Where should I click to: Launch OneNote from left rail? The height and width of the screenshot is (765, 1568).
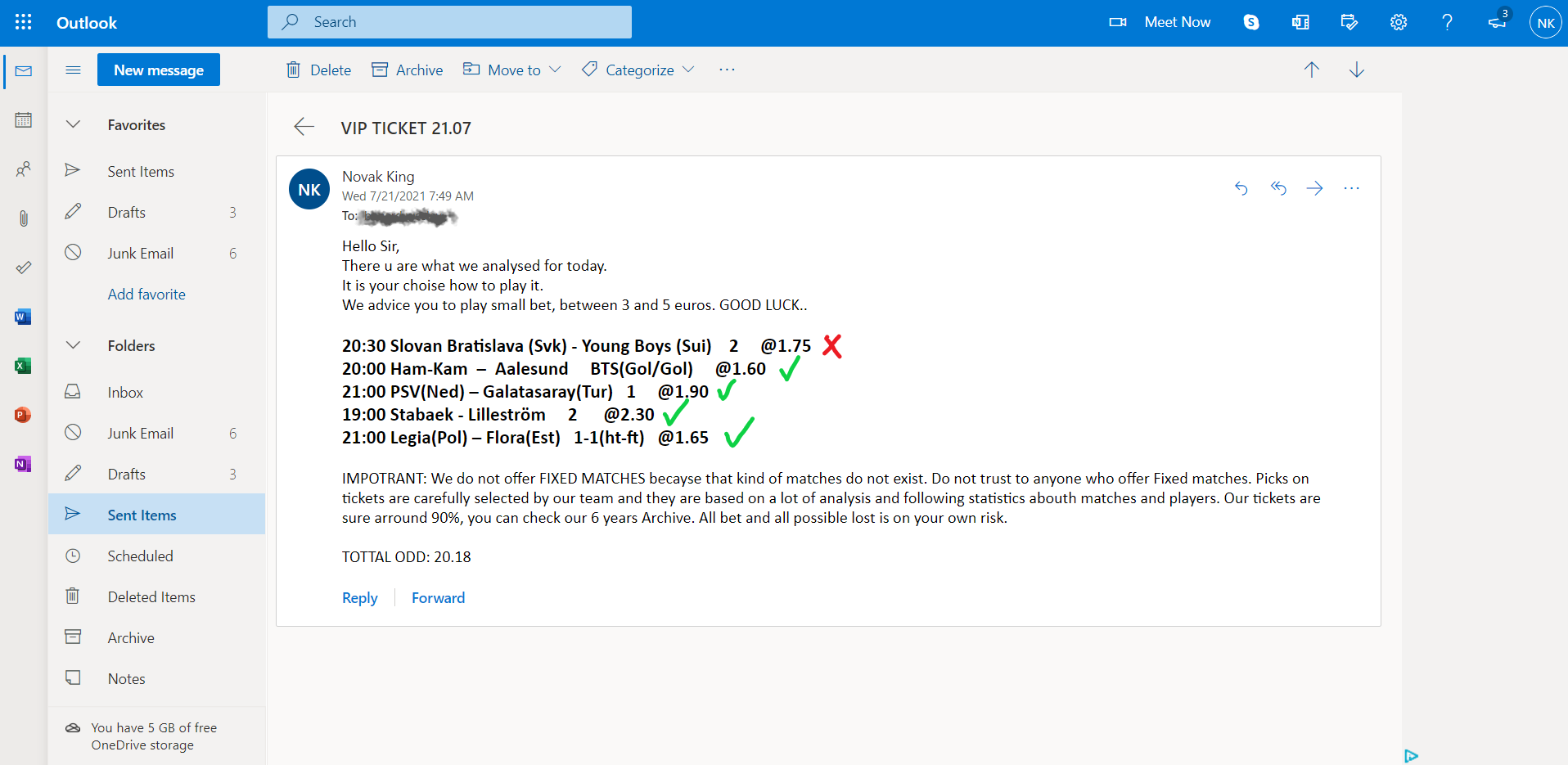[x=23, y=464]
